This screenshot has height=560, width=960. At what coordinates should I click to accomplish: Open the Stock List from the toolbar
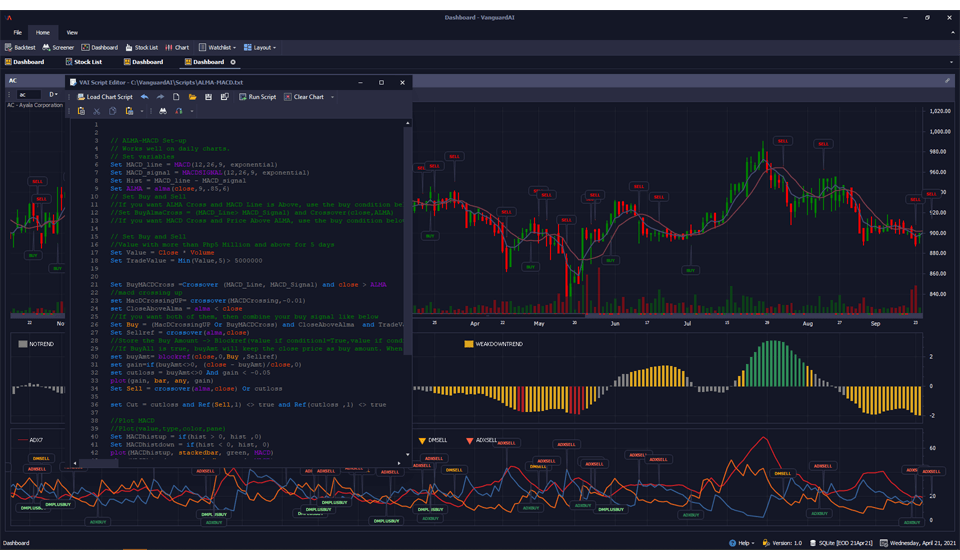[x=140, y=47]
